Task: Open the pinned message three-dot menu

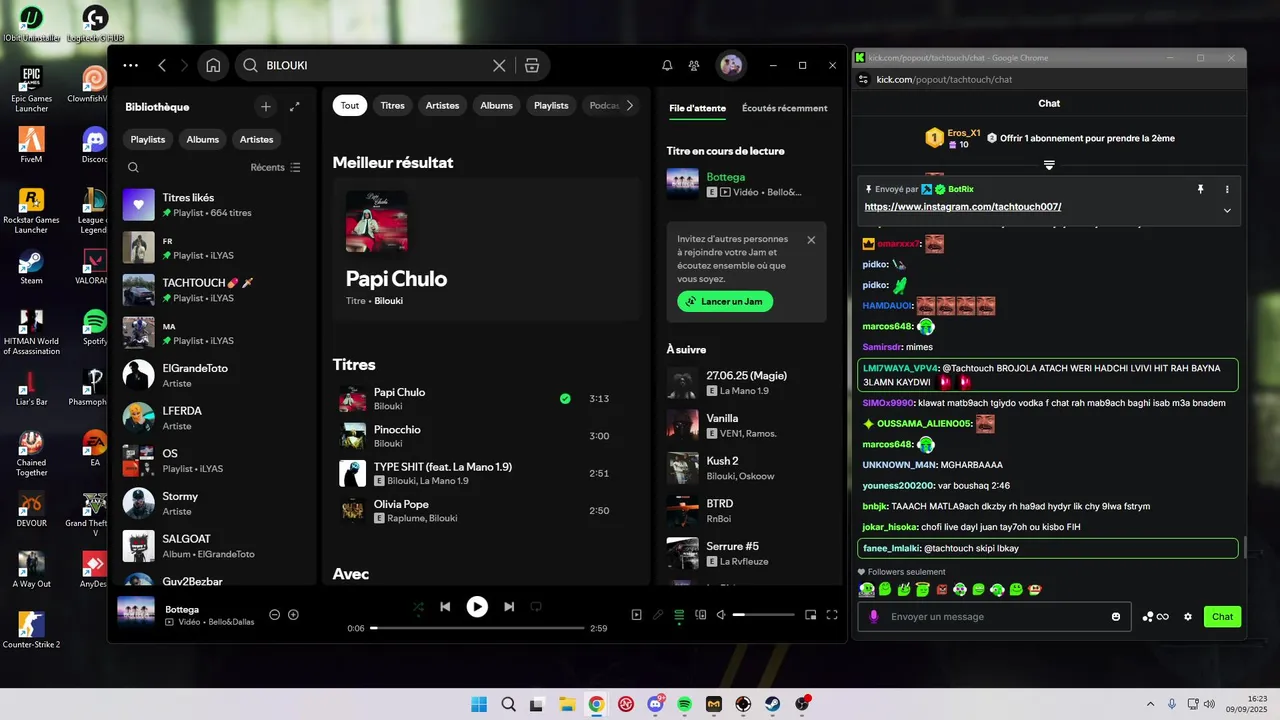Action: pos(1227,189)
